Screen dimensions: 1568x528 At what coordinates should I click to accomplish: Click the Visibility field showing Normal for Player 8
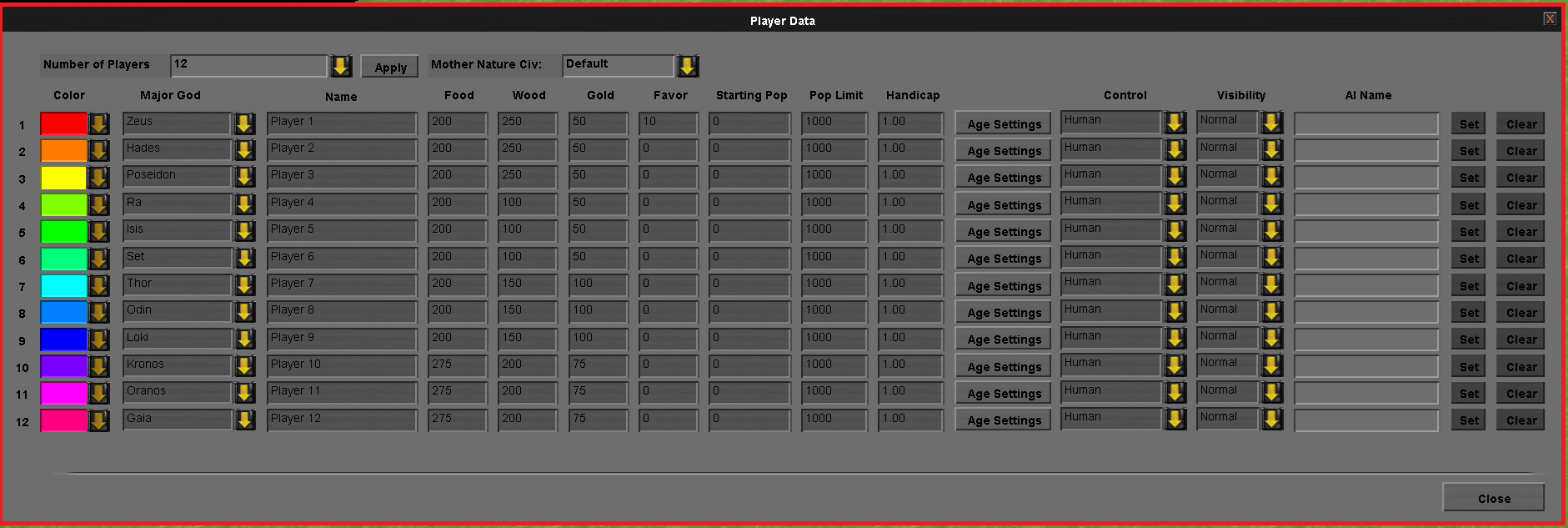pyautogui.click(x=1227, y=312)
